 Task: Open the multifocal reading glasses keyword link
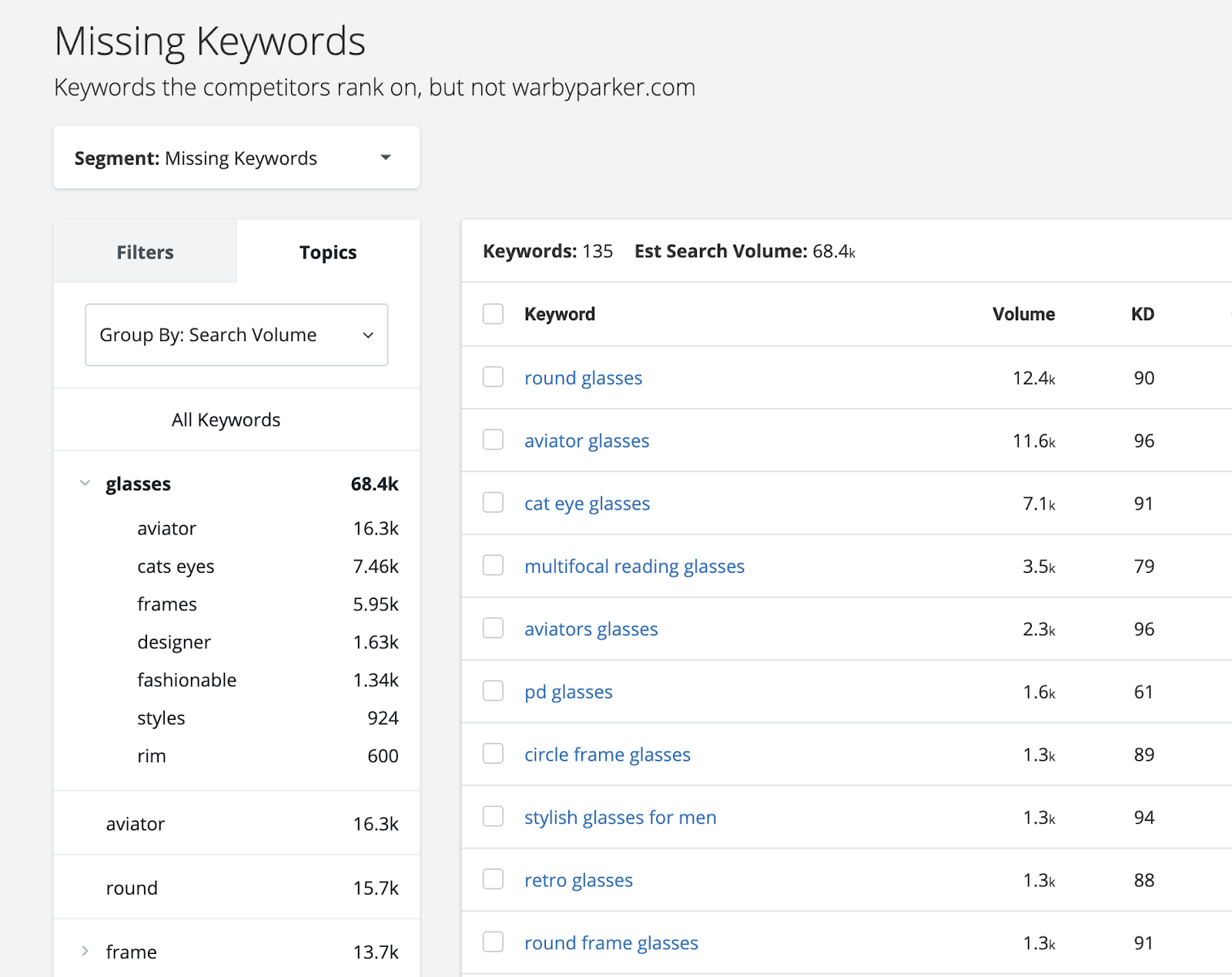pyautogui.click(x=634, y=567)
